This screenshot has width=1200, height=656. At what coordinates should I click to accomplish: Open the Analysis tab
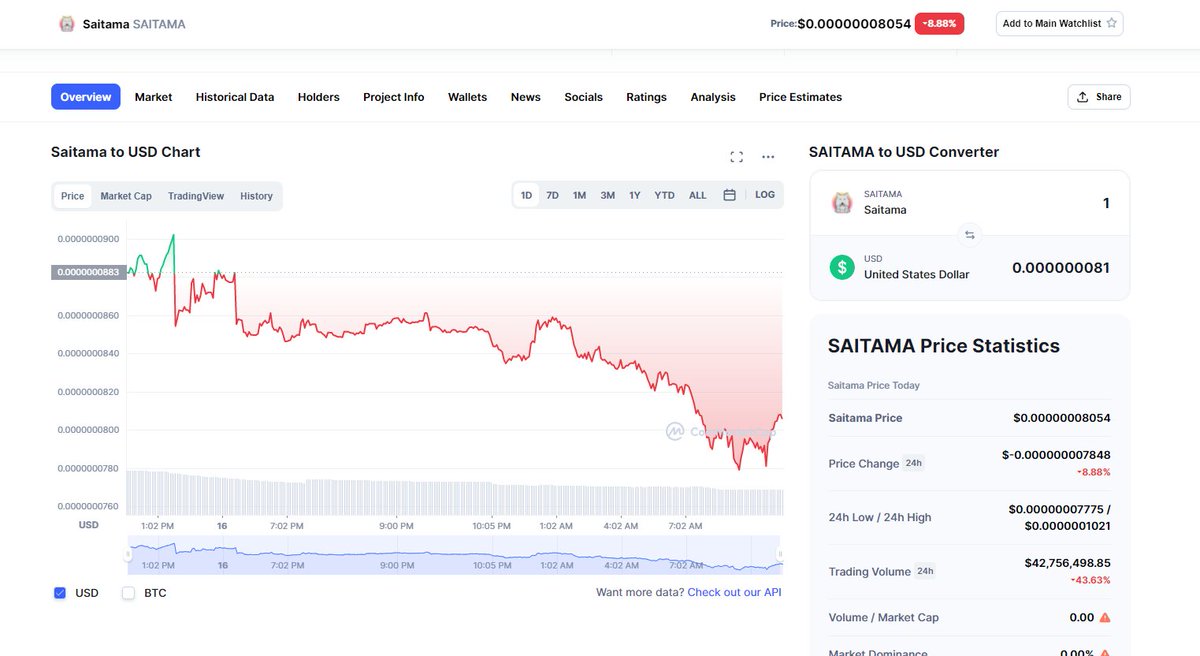tap(713, 97)
